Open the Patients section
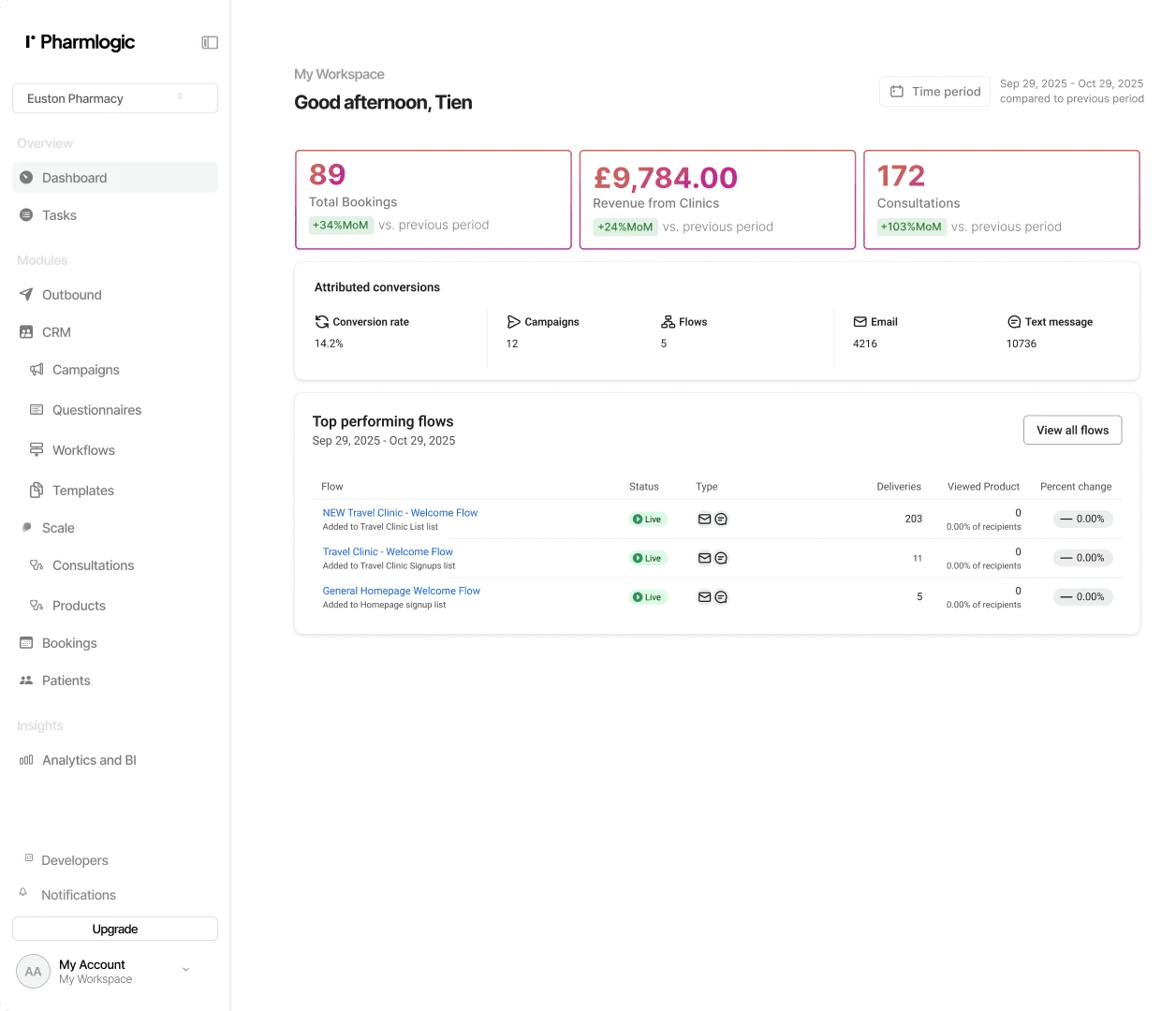The image size is (1176, 1011). pyautogui.click(x=66, y=681)
